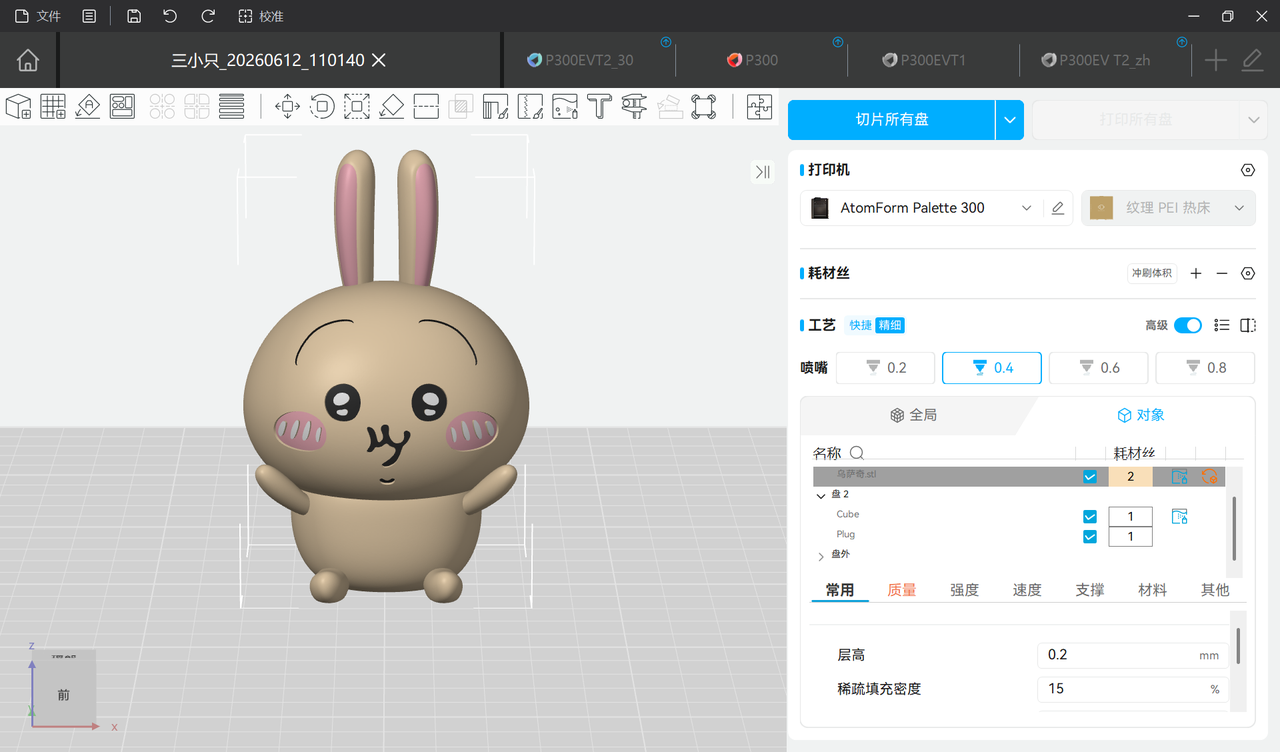Open the Assembly view puzzle icon

pos(760,106)
